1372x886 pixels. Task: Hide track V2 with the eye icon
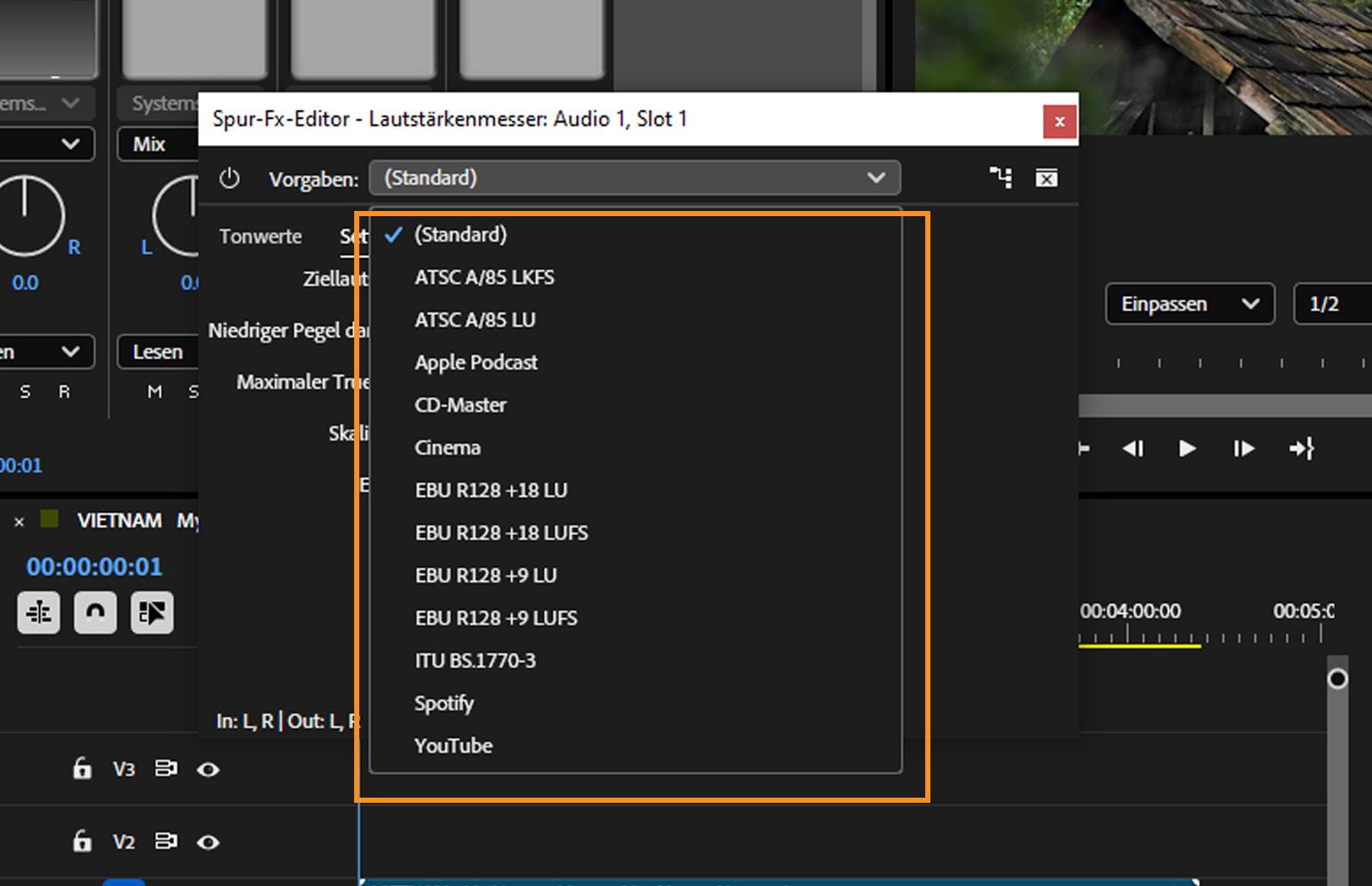(x=208, y=842)
